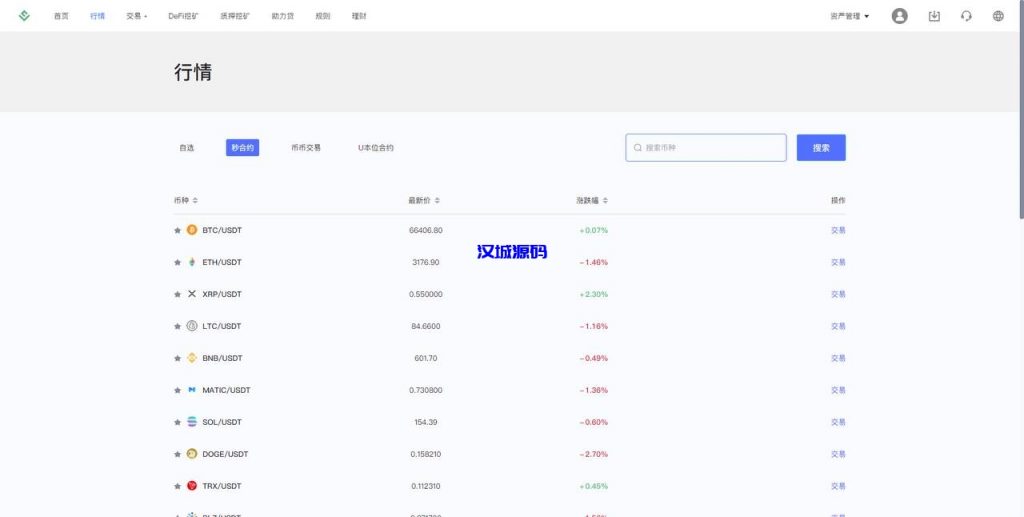This screenshot has width=1024, height=517.
Task: Open customer service headset icon
Action: (967, 16)
